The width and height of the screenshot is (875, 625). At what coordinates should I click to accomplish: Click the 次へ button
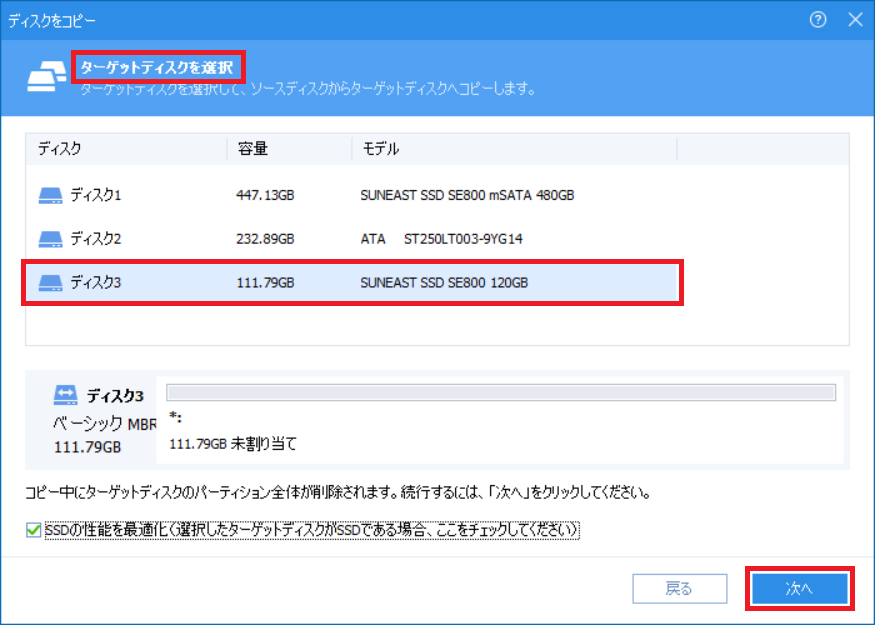point(799,588)
